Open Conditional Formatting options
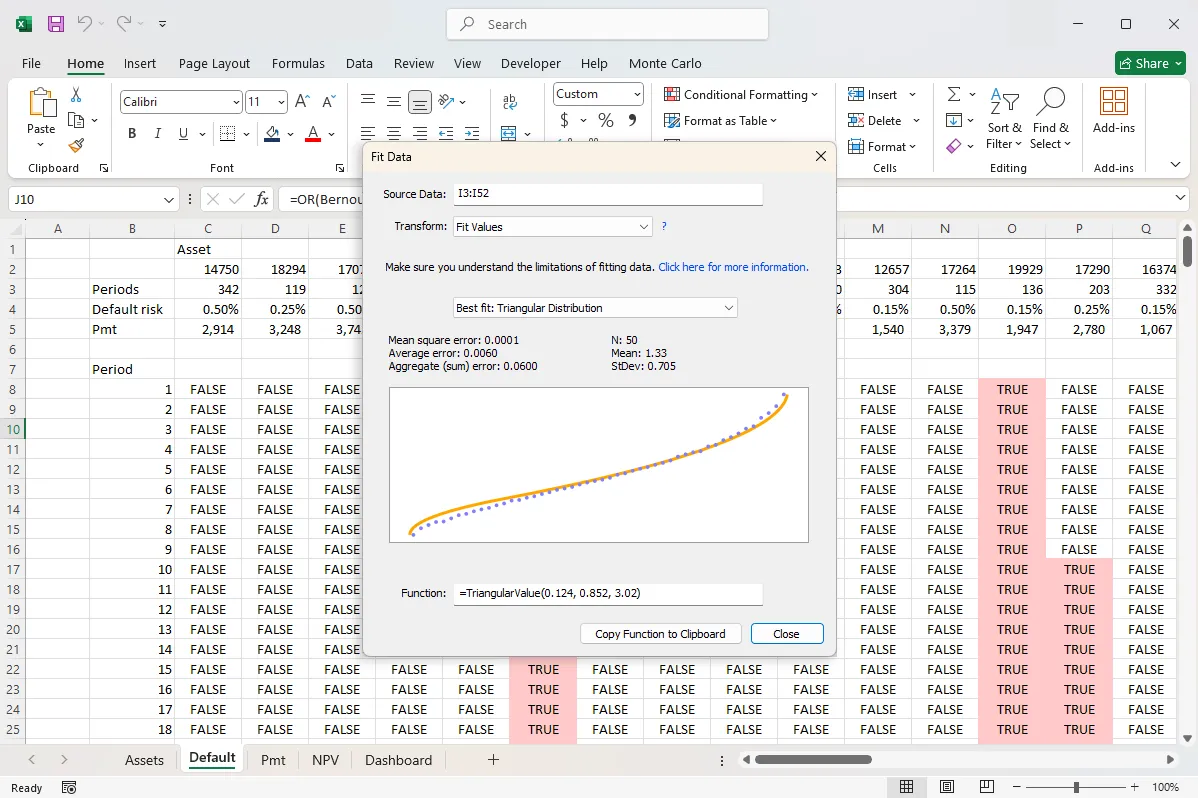 coord(742,94)
